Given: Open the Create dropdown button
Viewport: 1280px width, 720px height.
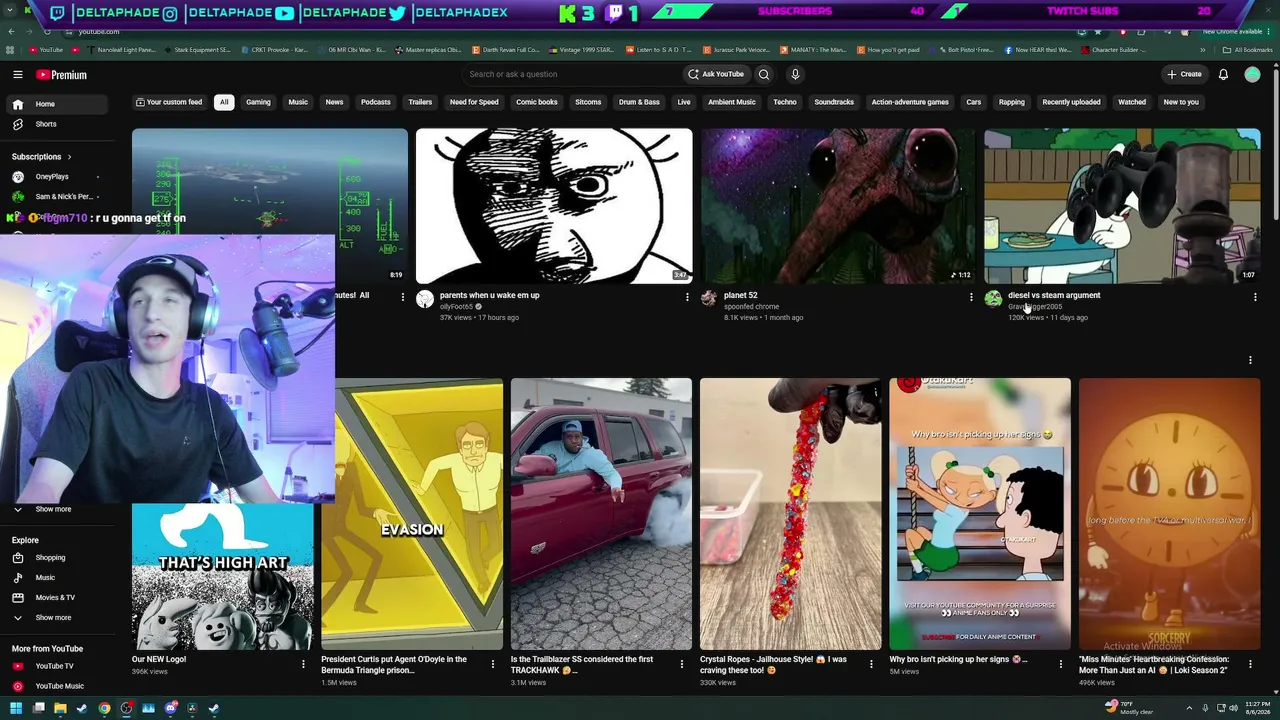Looking at the screenshot, I should tap(1184, 74).
